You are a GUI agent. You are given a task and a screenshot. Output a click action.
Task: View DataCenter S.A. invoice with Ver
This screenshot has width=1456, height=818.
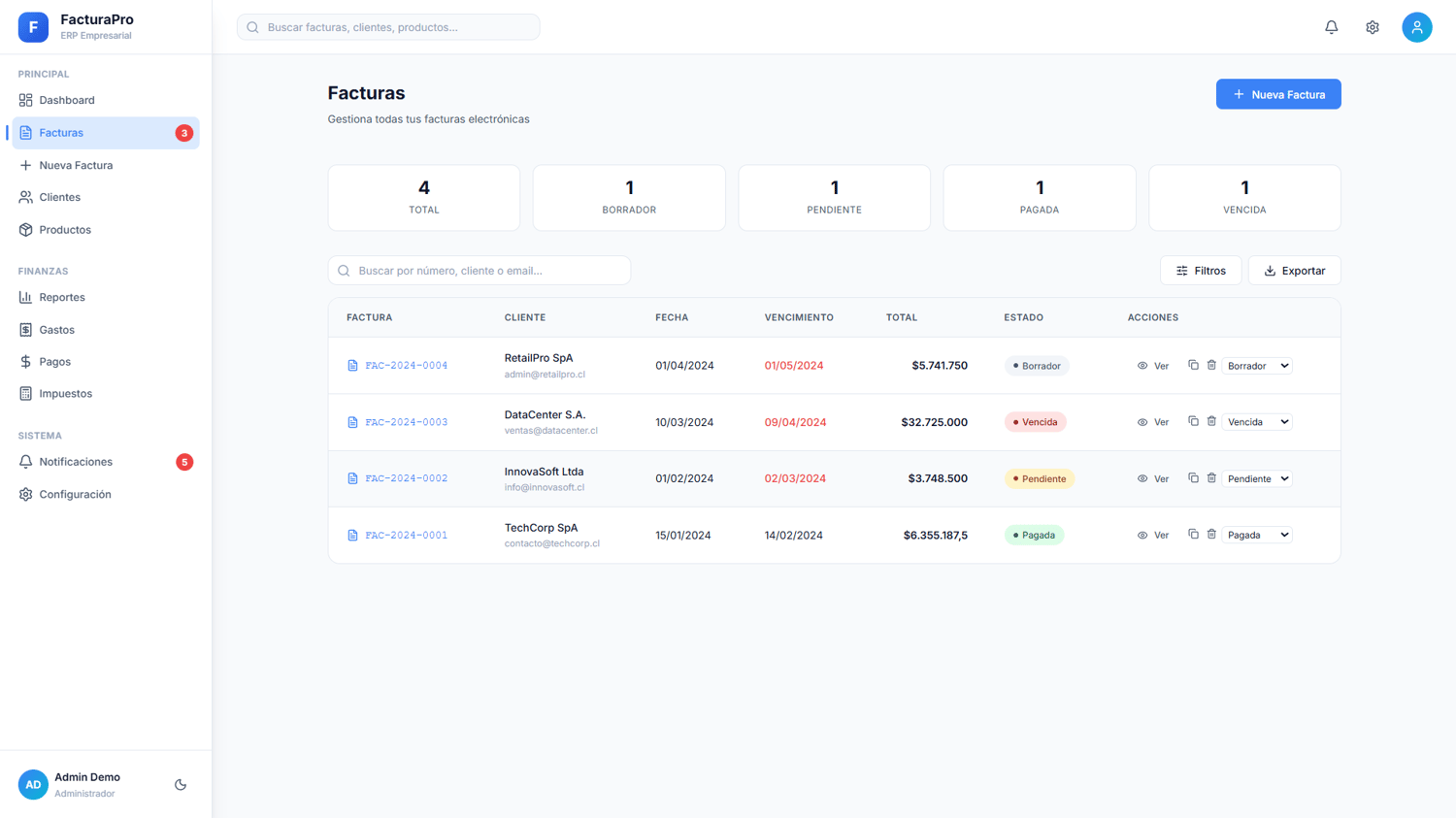1153,422
